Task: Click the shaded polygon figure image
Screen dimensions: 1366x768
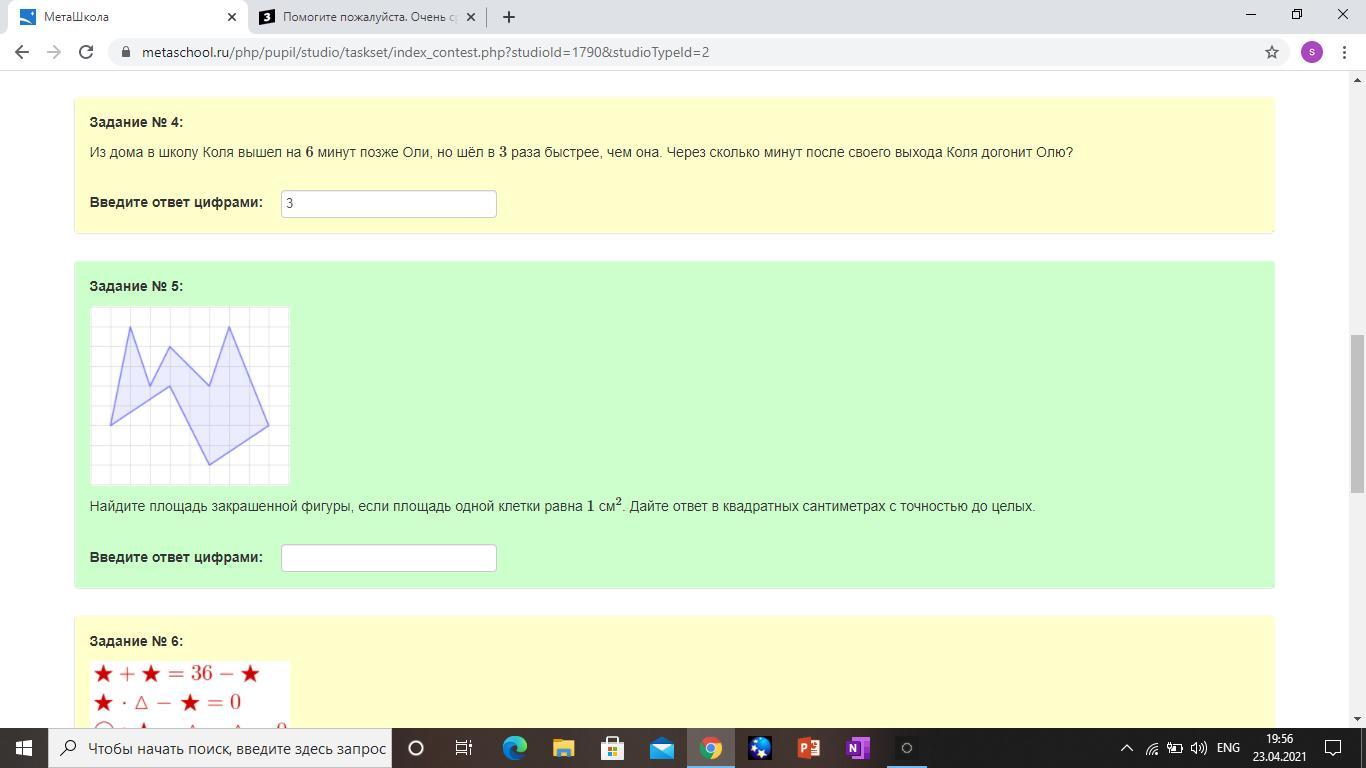Action: coord(190,396)
